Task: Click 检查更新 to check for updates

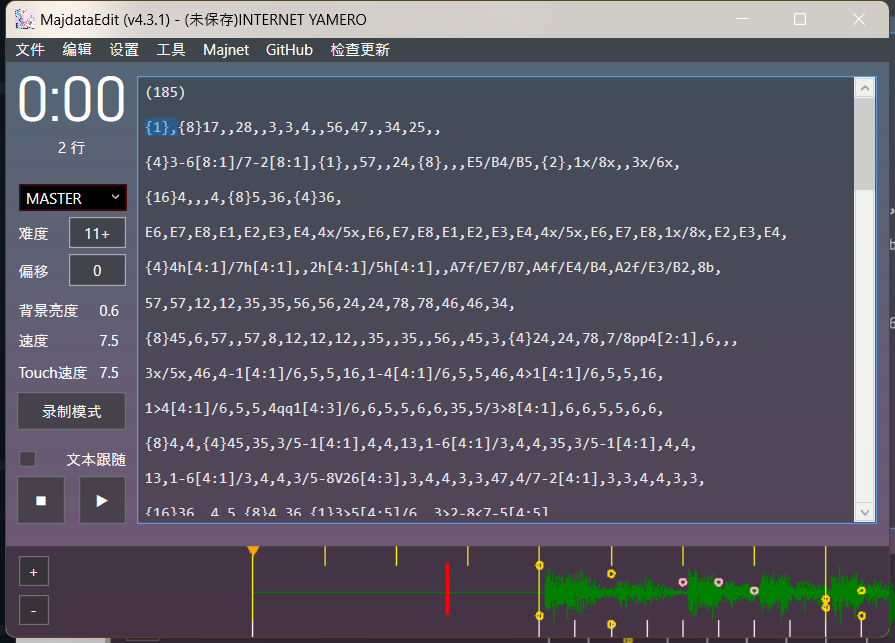Action: coord(360,50)
